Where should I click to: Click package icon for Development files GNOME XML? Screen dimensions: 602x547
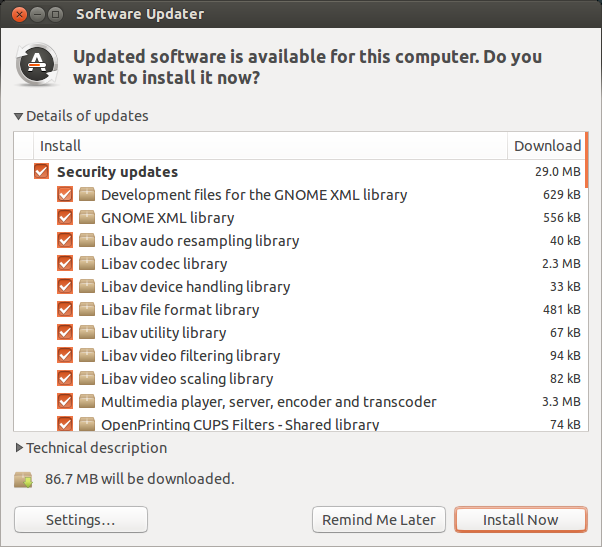87,195
